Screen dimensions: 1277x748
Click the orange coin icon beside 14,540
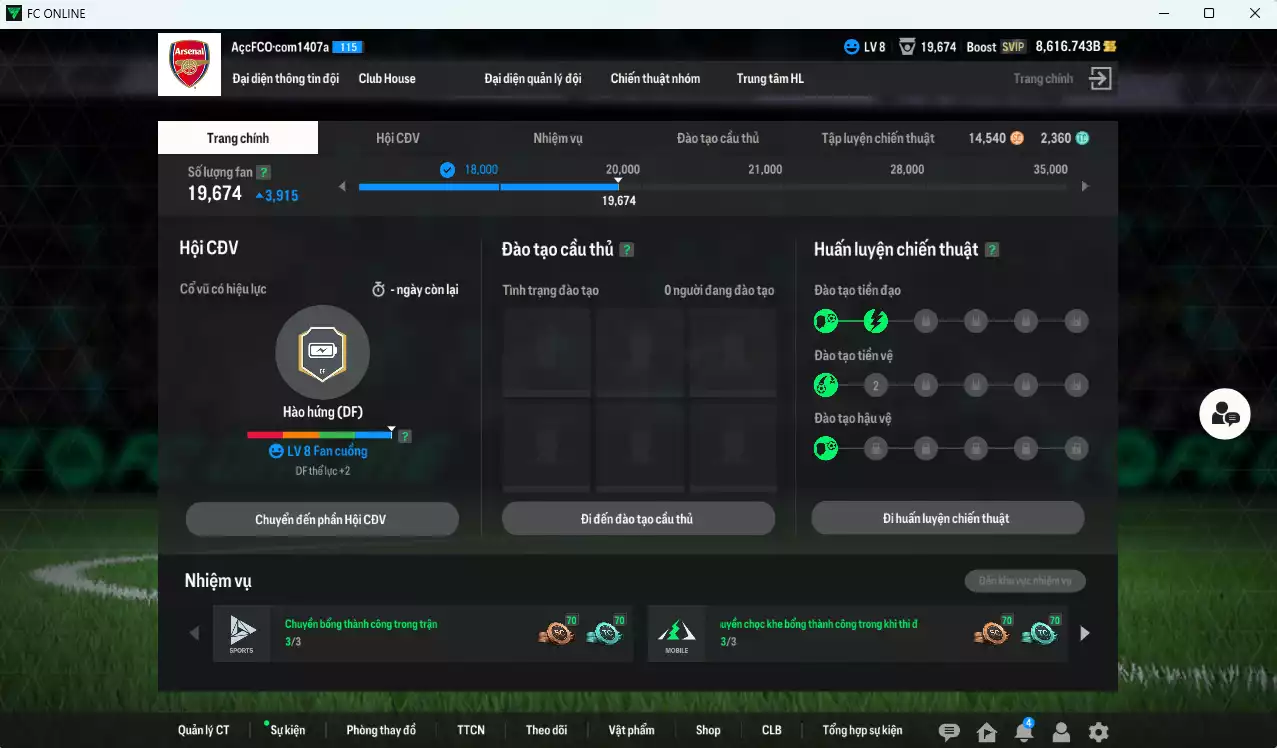[x=1017, y=138]
